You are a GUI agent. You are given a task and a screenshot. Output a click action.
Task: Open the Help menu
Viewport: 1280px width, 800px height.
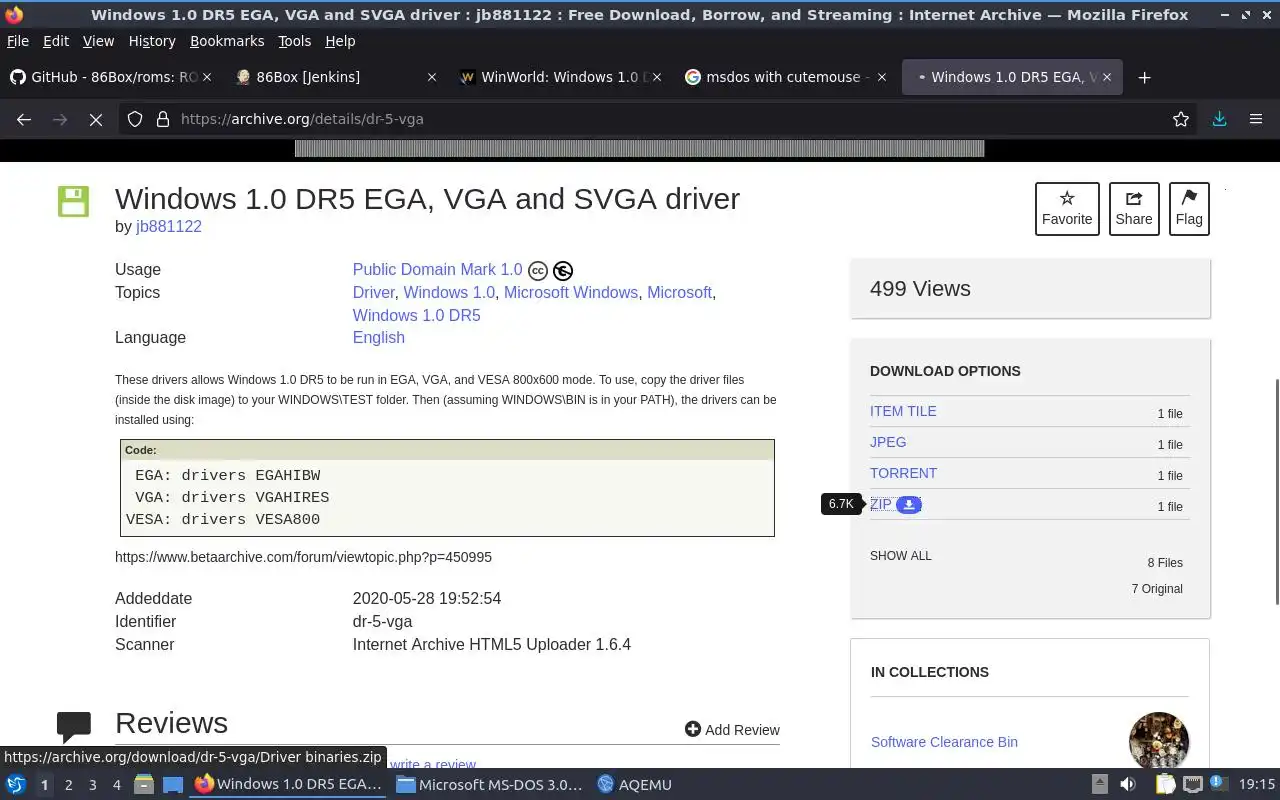[340, 41]
